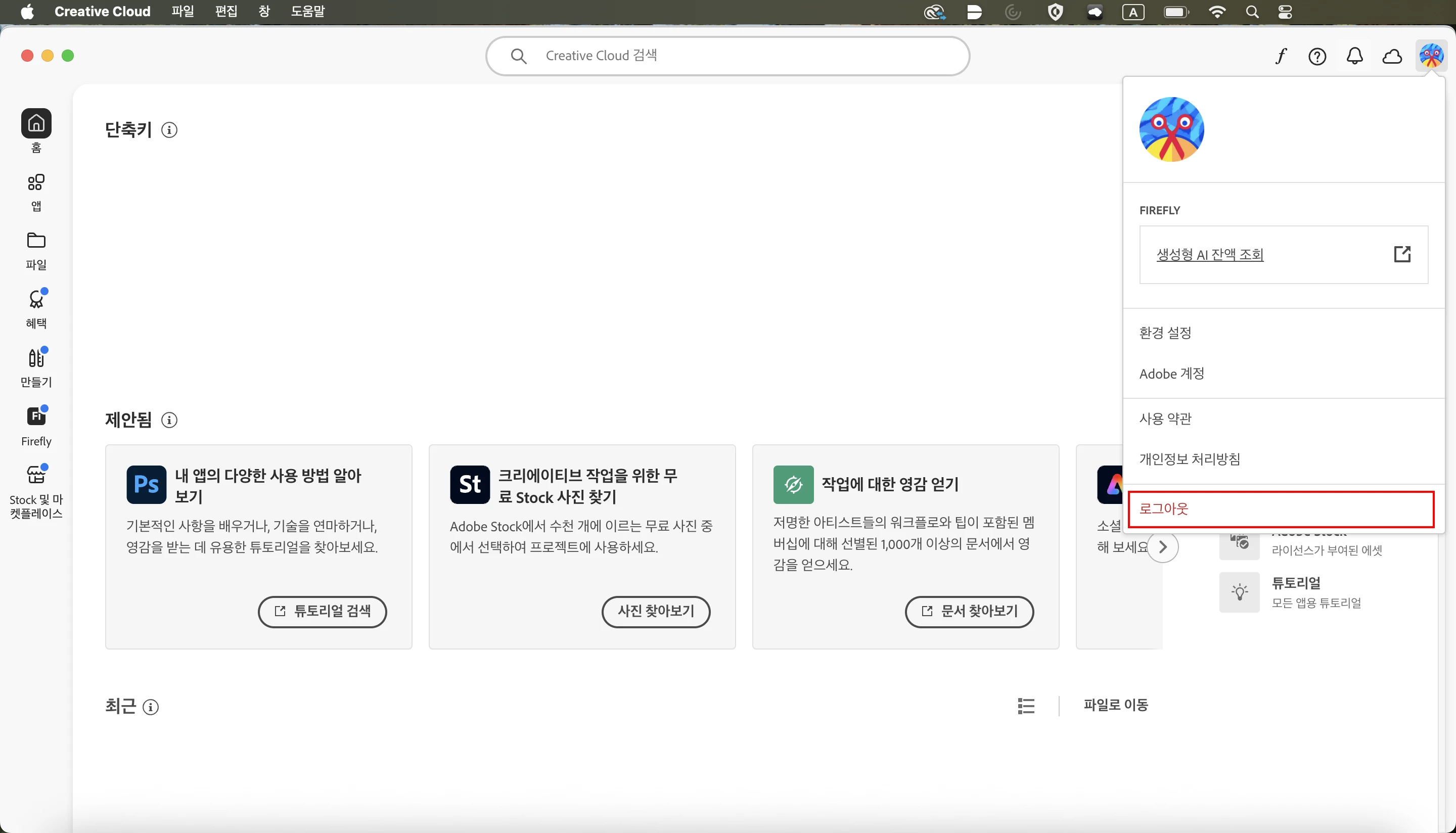The height and width of the screenshot is (833, 1456).
Task: Click the 만들기 (Create) sidebar icon
Action: (x=36, y=358)
